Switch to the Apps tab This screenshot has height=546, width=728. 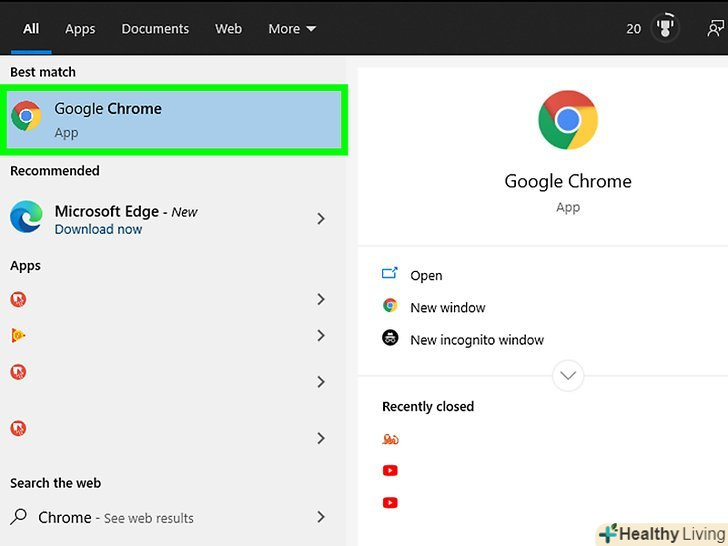pyautogui.click(x=80, y=29)
